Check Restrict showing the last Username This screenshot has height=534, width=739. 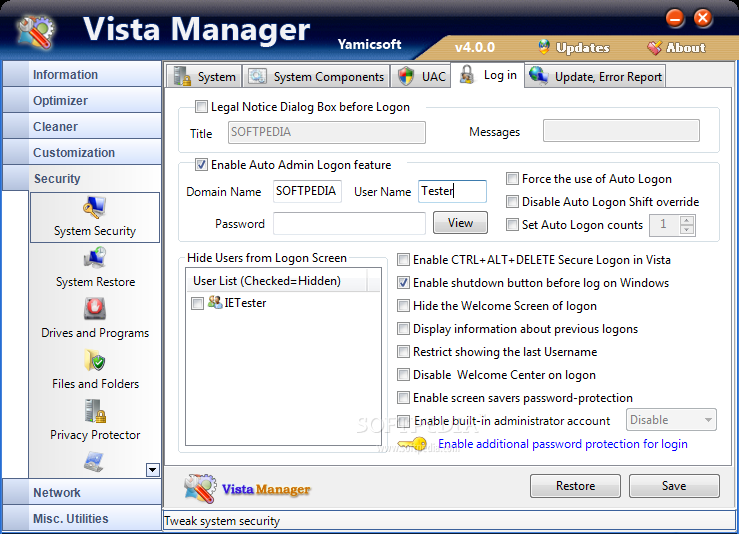(x=403, y=352)
